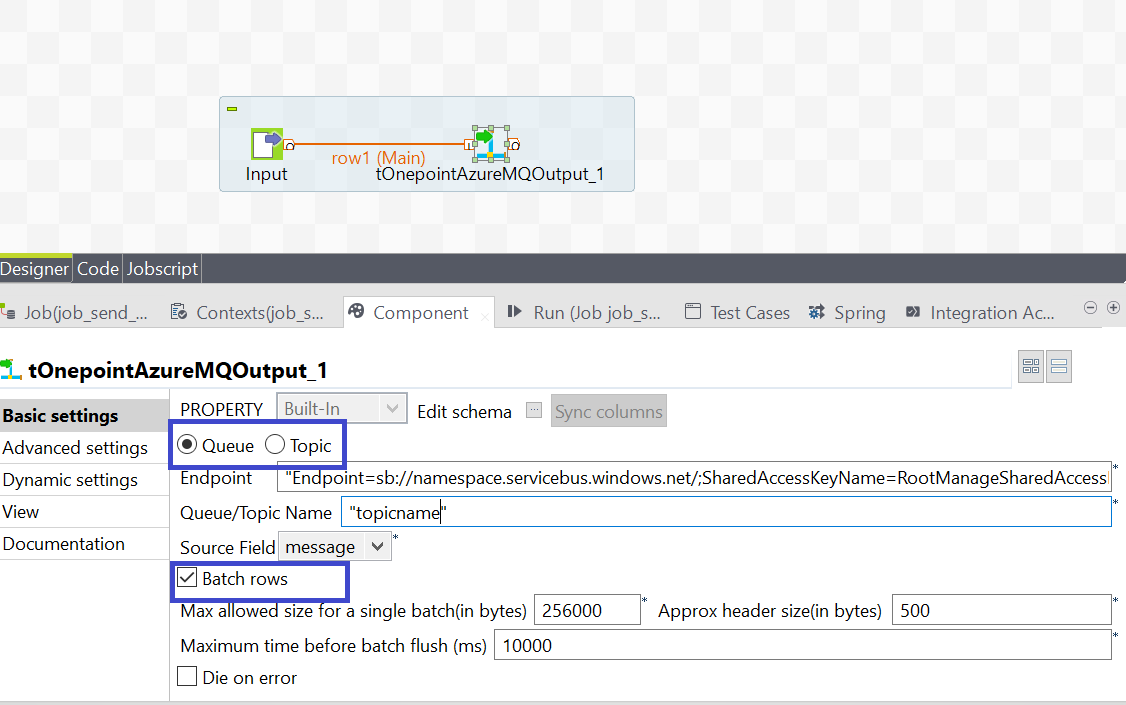1126x705 pixels.
Task: Minimize the view panel
Action: pos(1090,308)
